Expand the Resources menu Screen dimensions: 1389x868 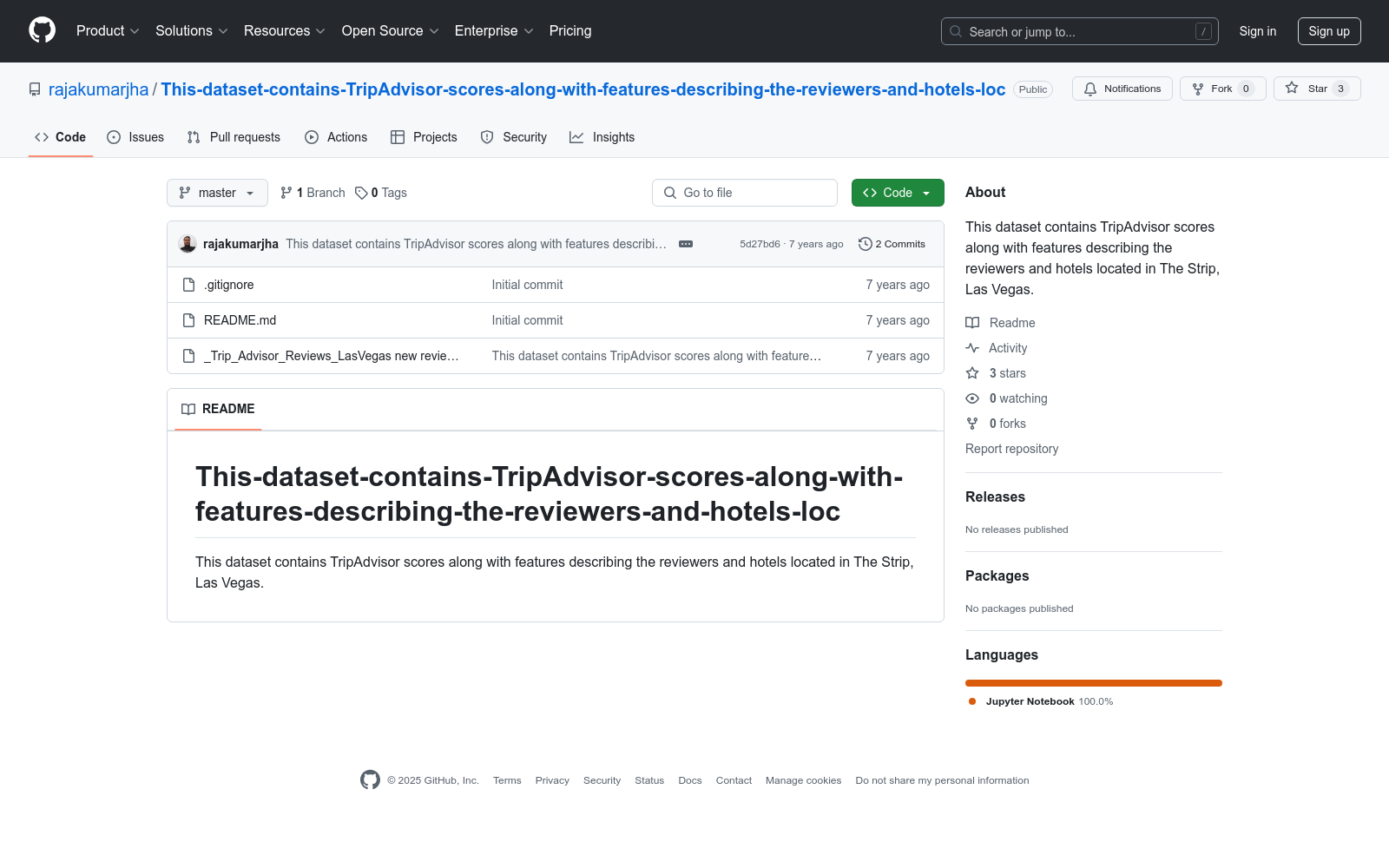pos(285,31)
